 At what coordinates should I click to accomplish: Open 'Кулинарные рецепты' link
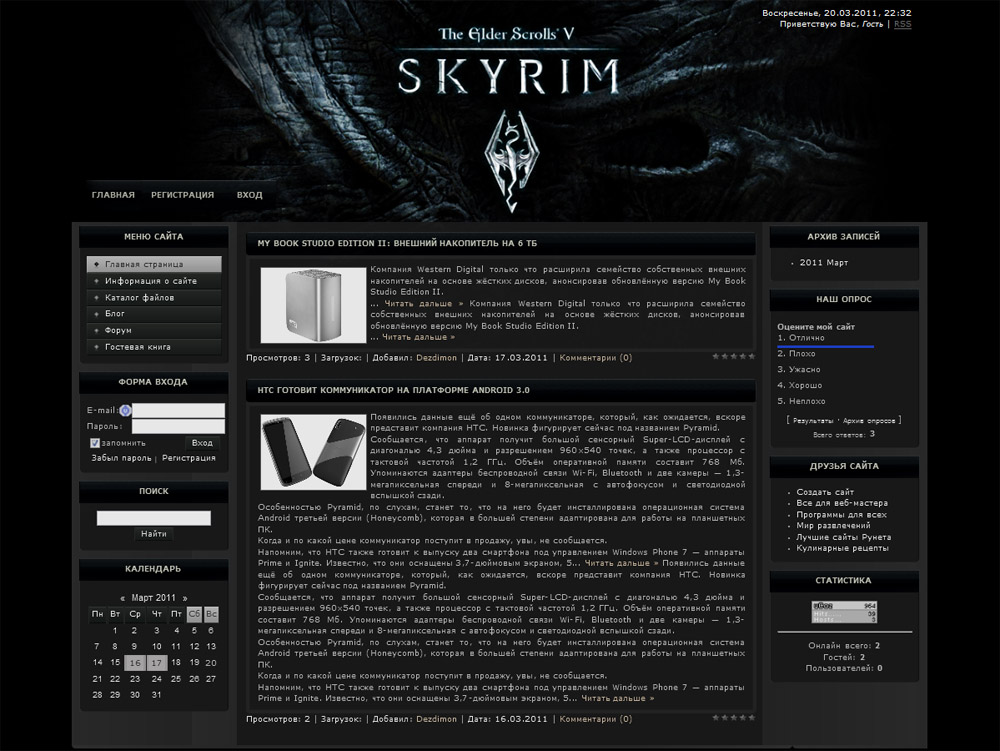point(842,548)
